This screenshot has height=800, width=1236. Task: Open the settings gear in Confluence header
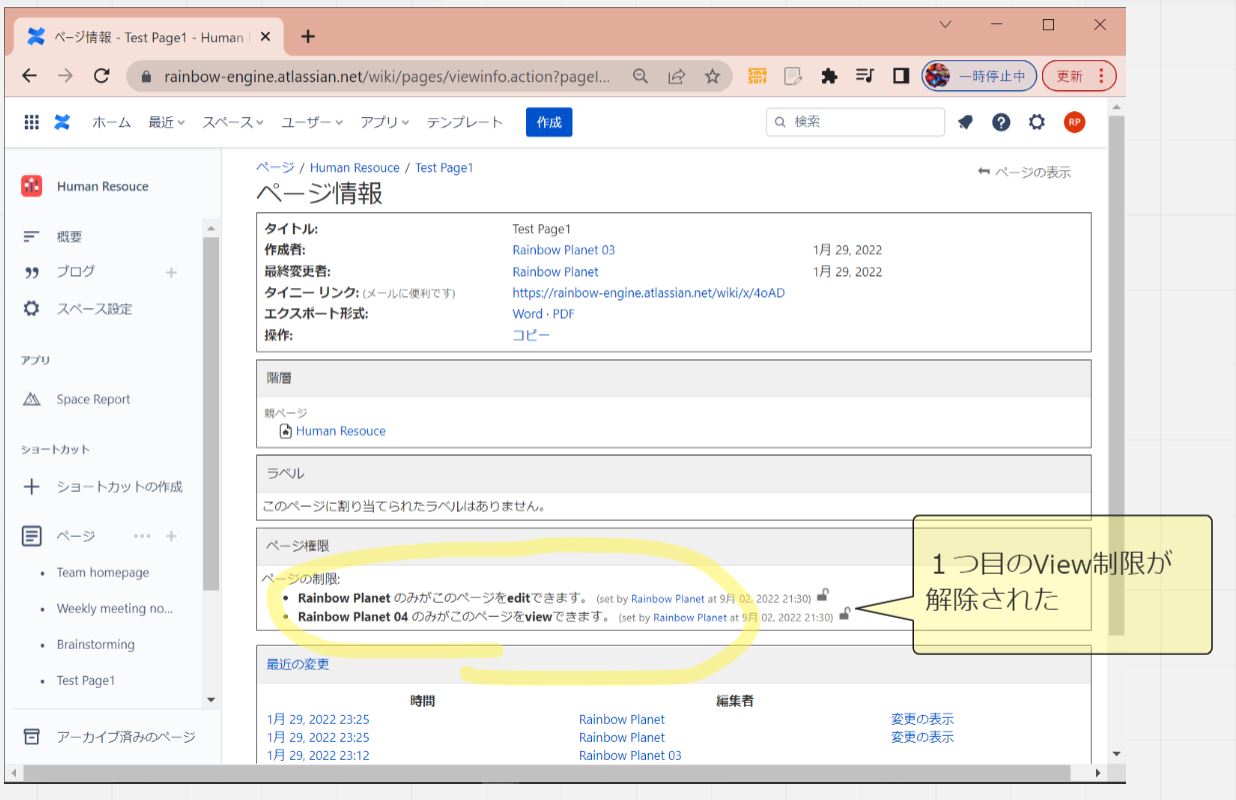pos(1037,122)
